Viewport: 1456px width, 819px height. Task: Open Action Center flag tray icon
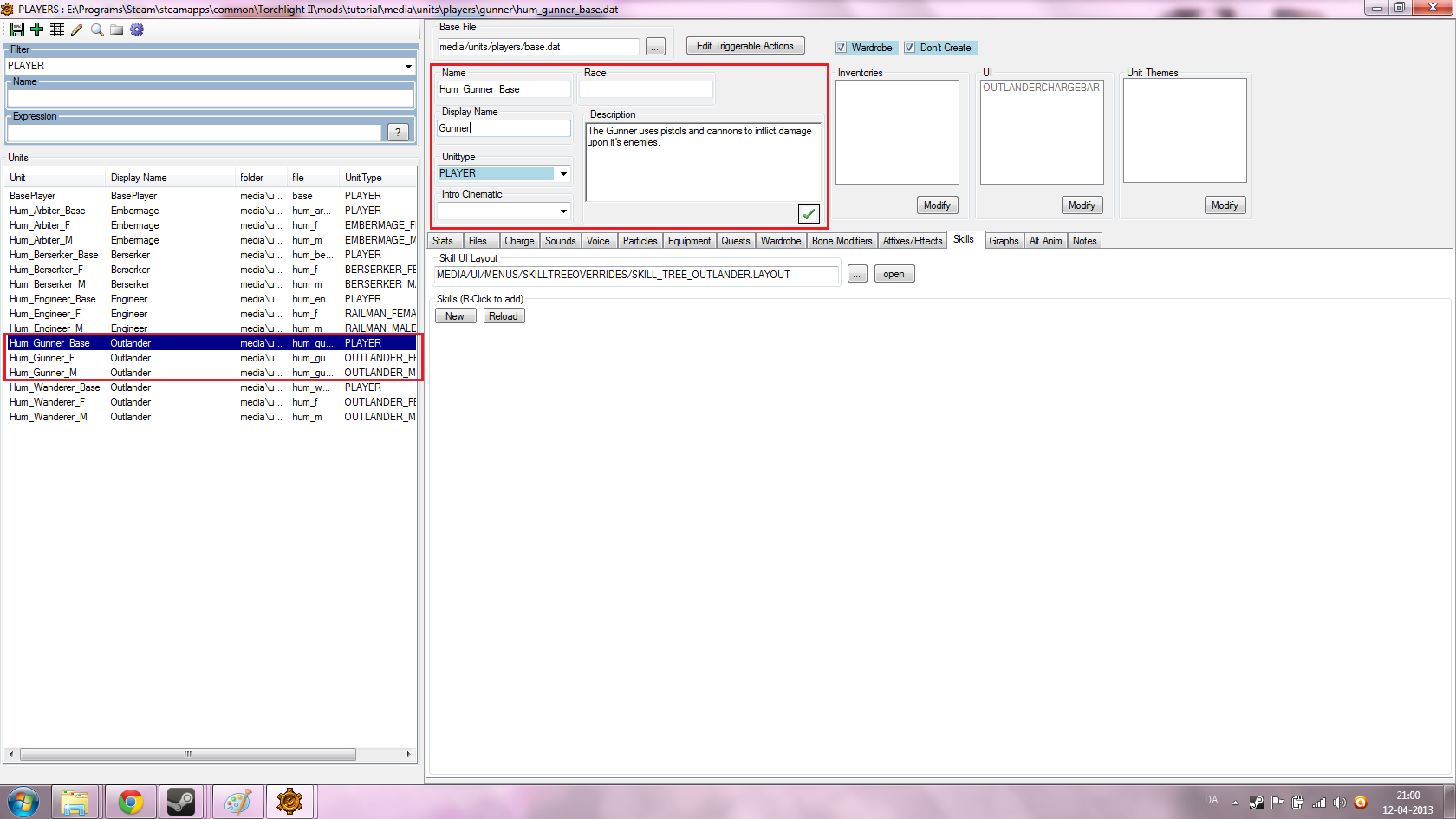click(1277, 803)
